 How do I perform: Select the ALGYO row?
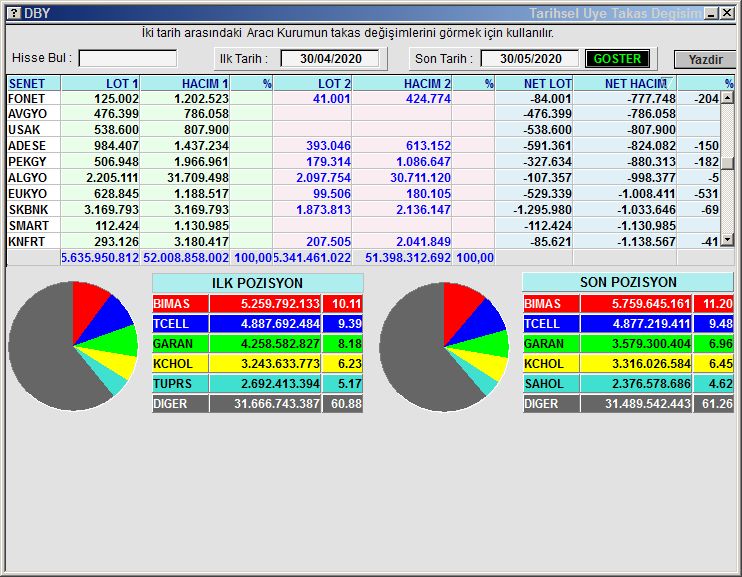tap(363, 178)
